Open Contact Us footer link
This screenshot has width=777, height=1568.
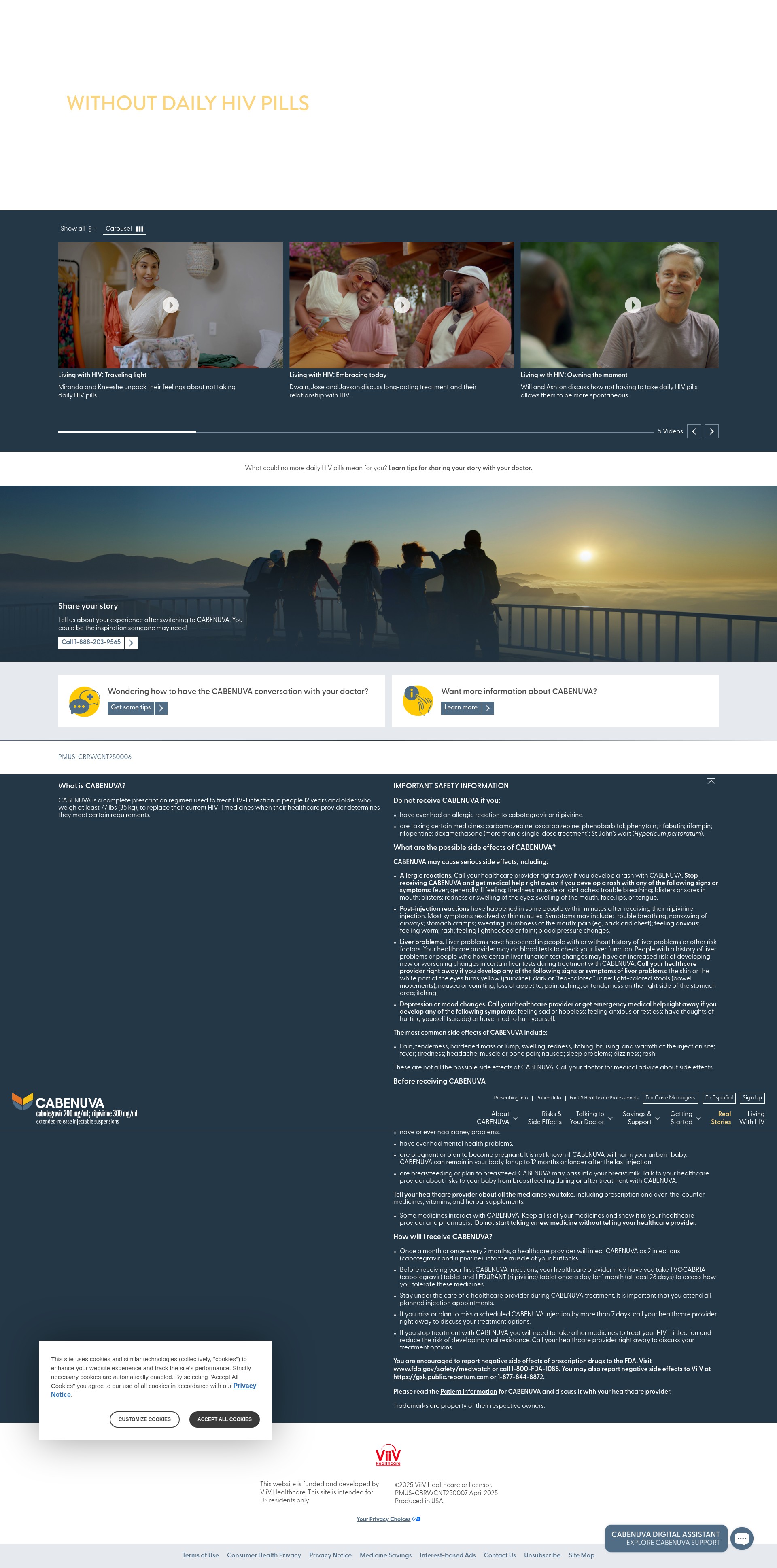point(499,1555)
